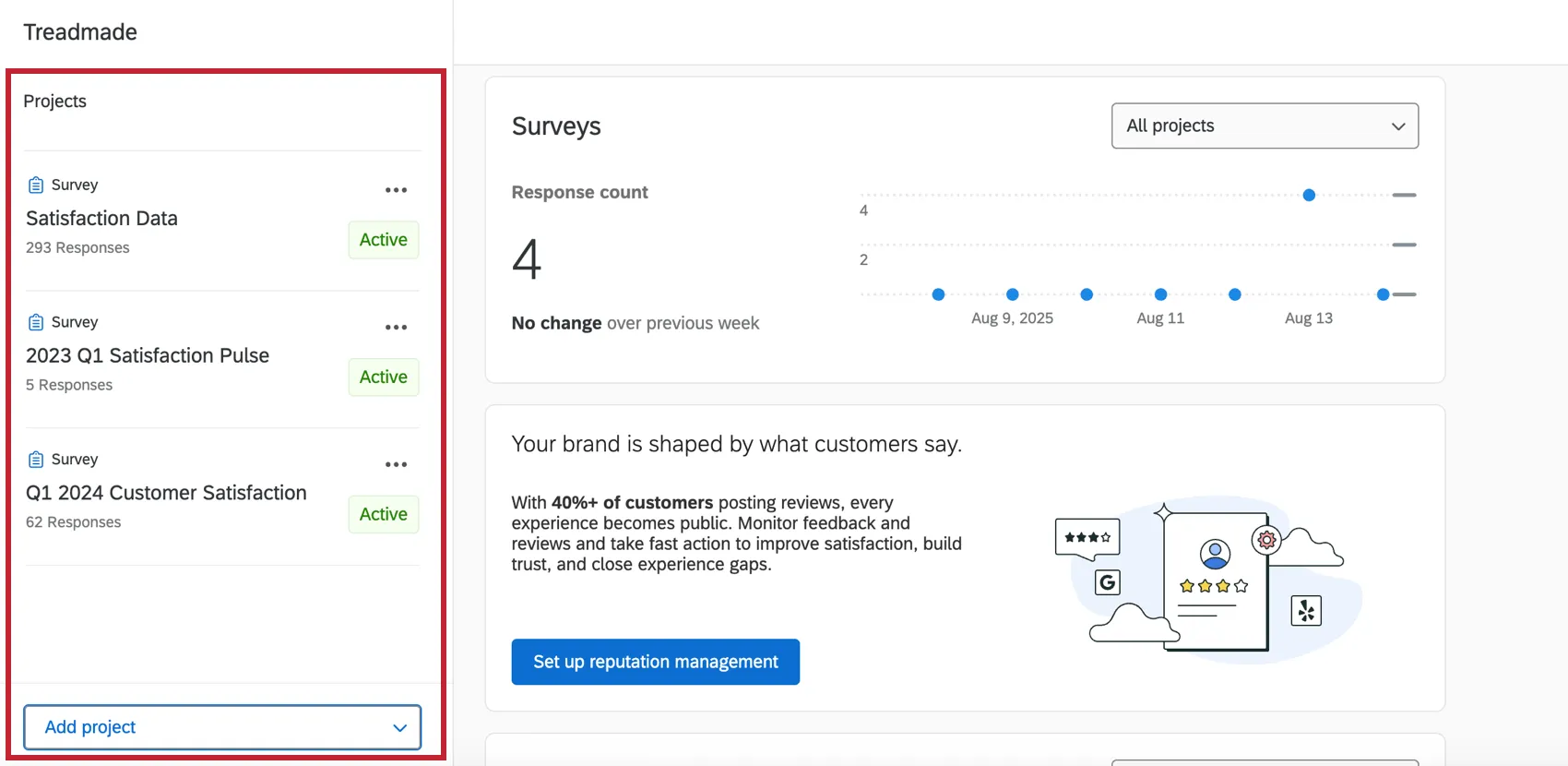Screen dimensions: 1568x766
Task: Expand the Add project dropdown
Action: pos(222,727)
